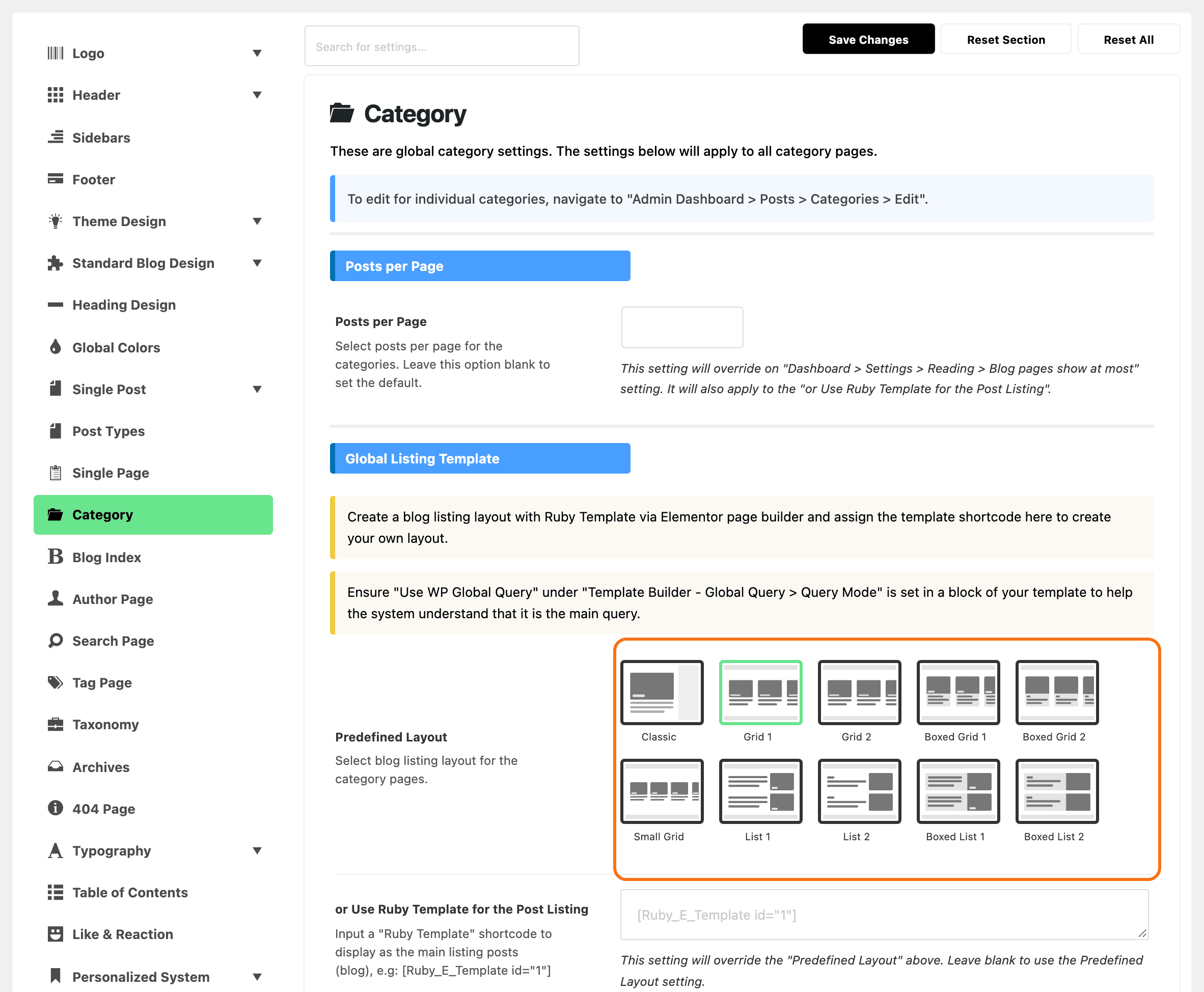Viewport: 1204px width, 992px height.
Task: Select the Boxed Grid 2 layout thumbnail
Action: click(1057, 693)
